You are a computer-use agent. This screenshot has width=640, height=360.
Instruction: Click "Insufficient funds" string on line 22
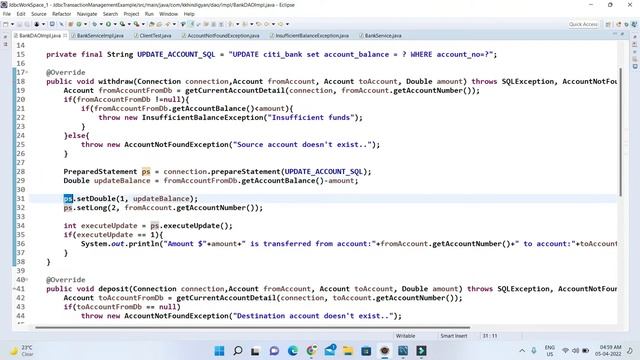(x=311, y=117)
